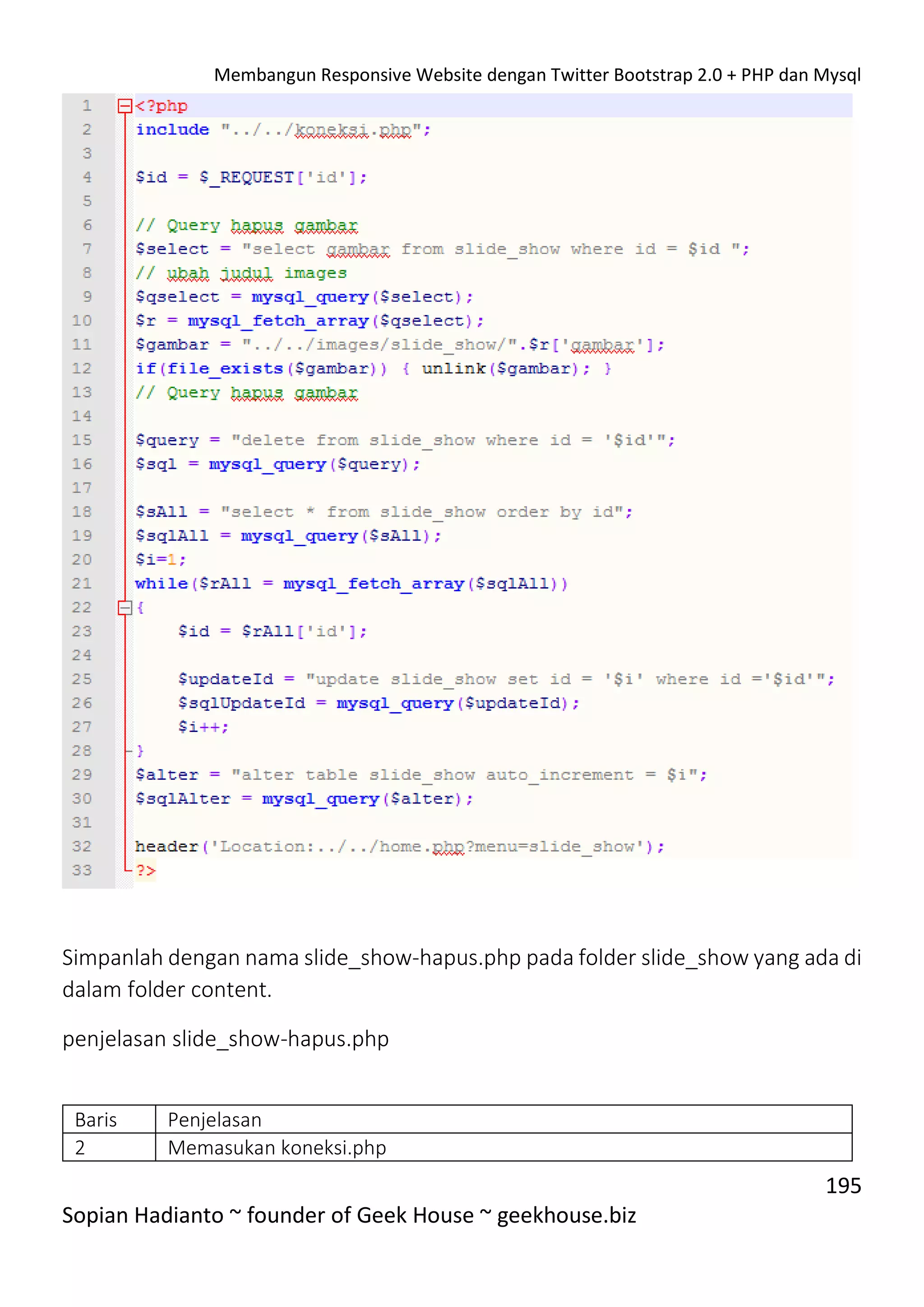Click the $query delete from slide_show line
Image resolution: width=924 pixels, height=1307 pixels.
click(x=405, y=440)
